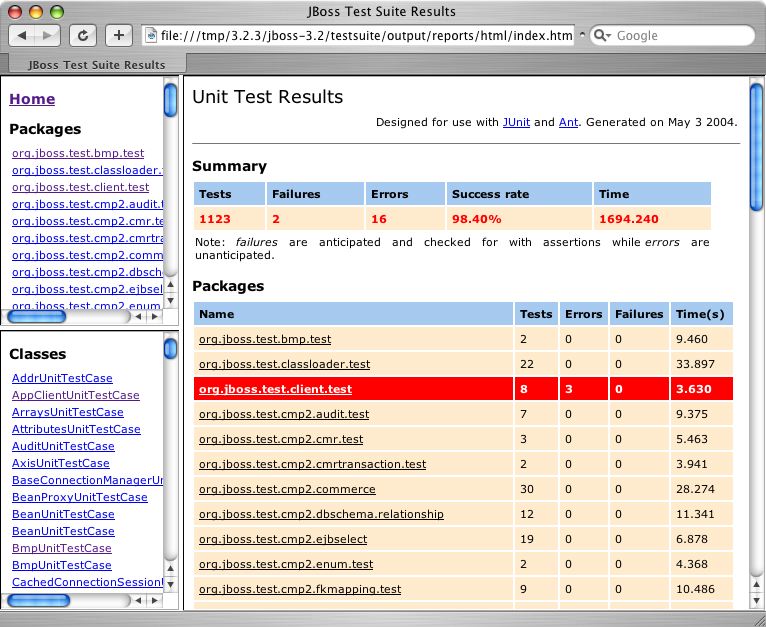This screenshot has height=627, width=766.
Task: Reload the page with the refresh button
Action: click(83, 35)
